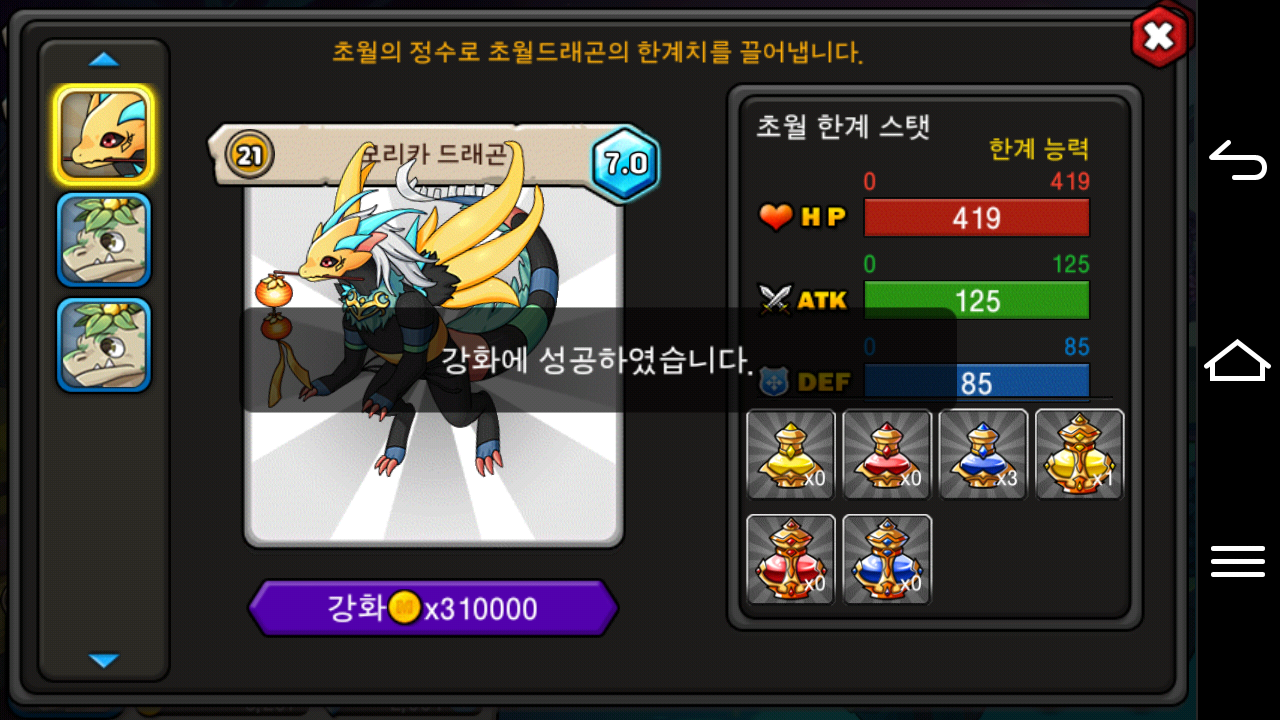
Task: Tap the 7.0 hexagon grade badge
Action: 626,164
